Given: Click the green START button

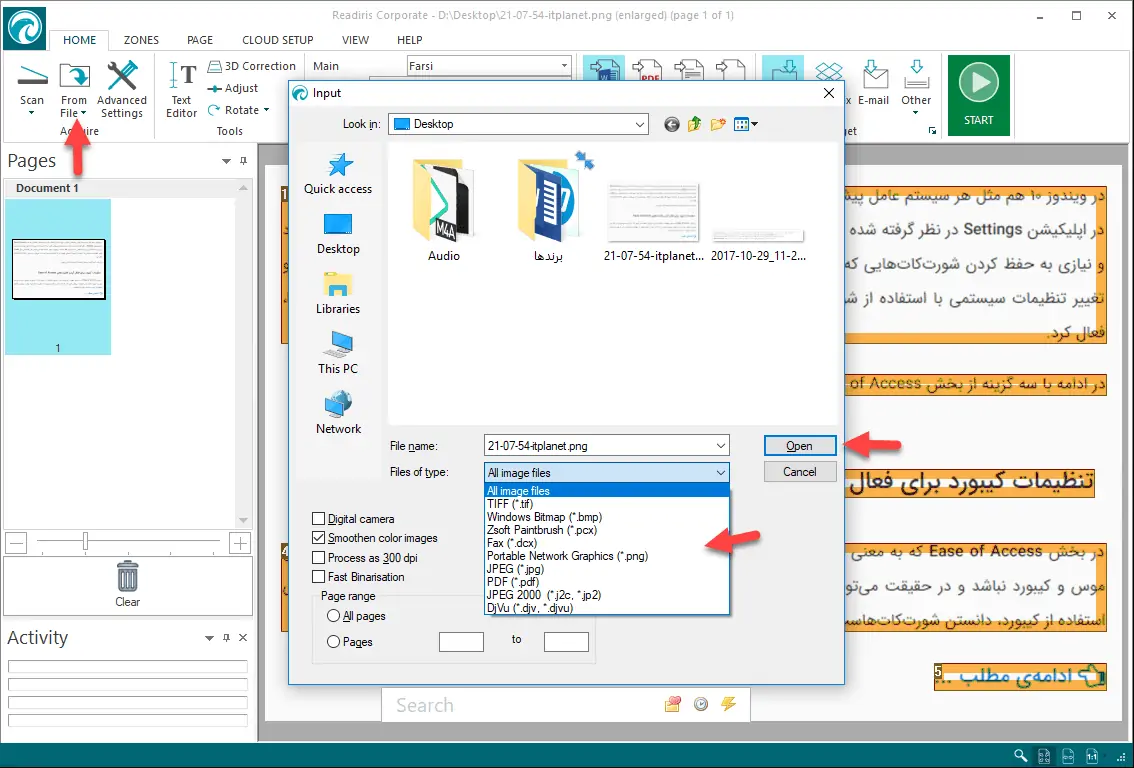Looking at the screenshot, I should tap(979, 95).
